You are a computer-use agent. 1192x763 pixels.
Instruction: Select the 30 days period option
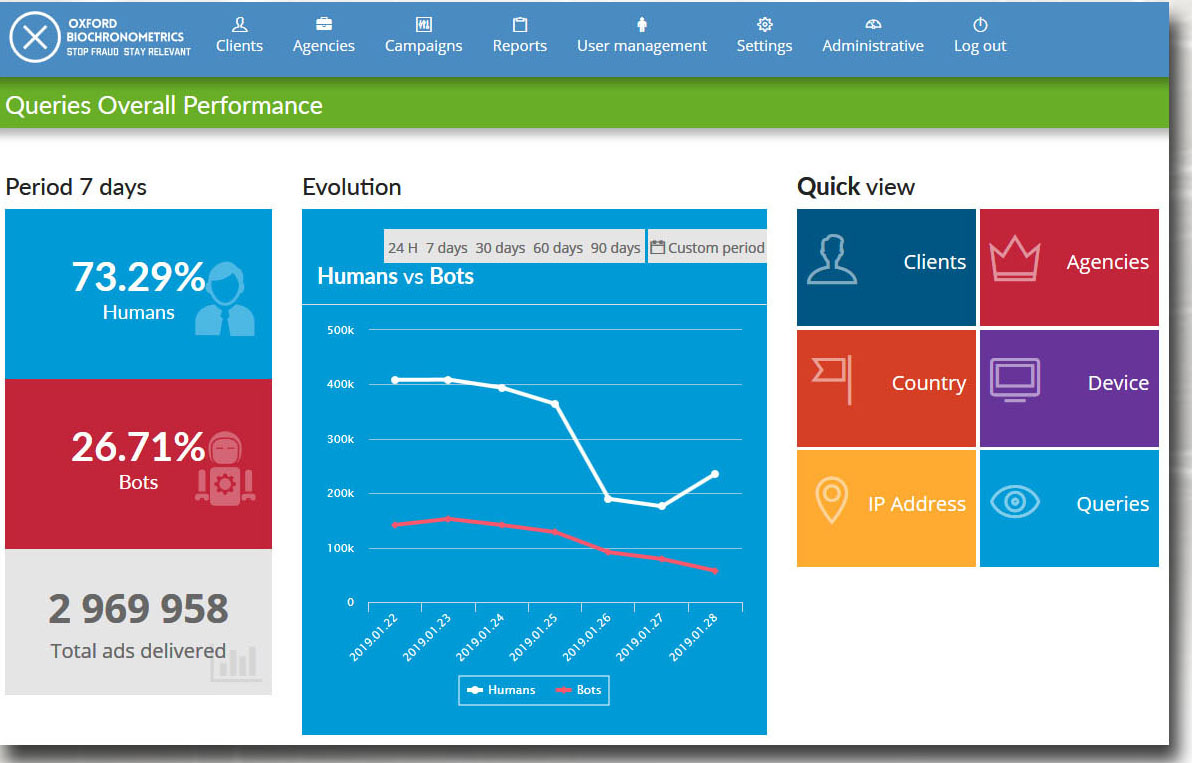500,248
